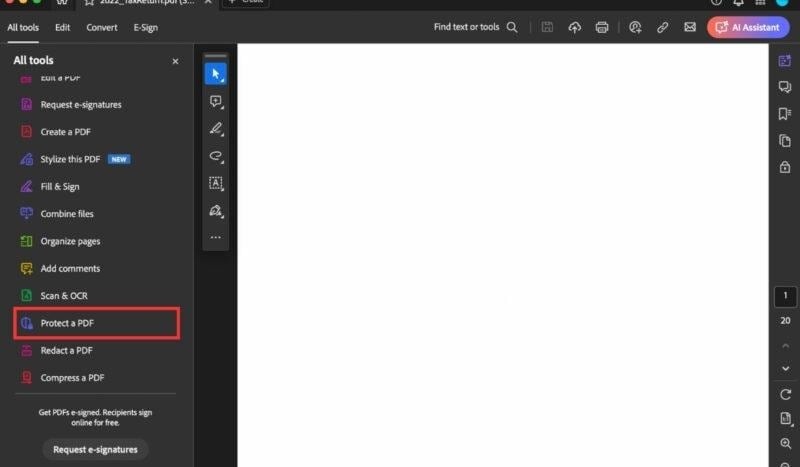Open the E-Sign tab
Viewport: 800px width, 467px height.
[x=145, y=28]
